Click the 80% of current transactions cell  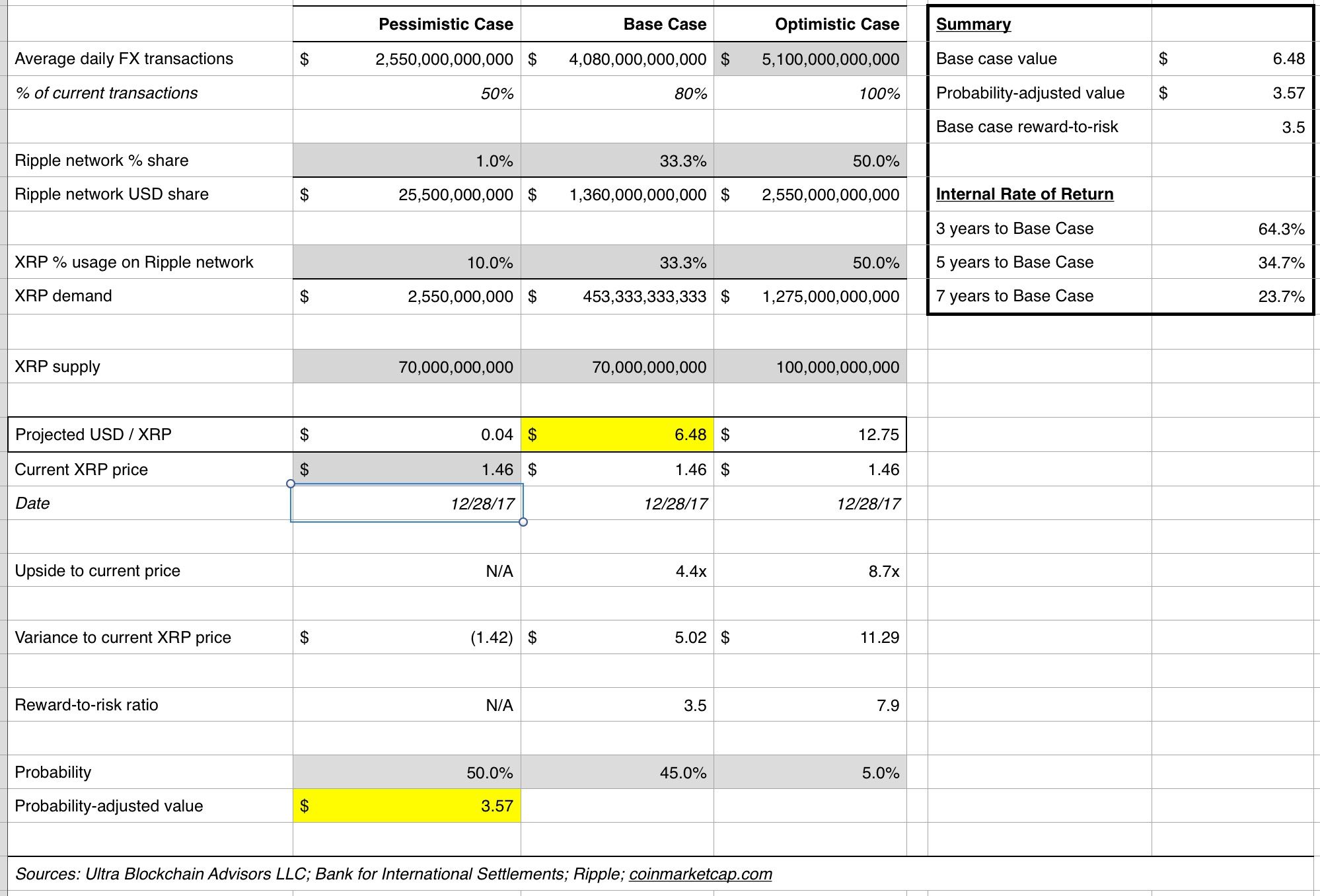(617, 93)
